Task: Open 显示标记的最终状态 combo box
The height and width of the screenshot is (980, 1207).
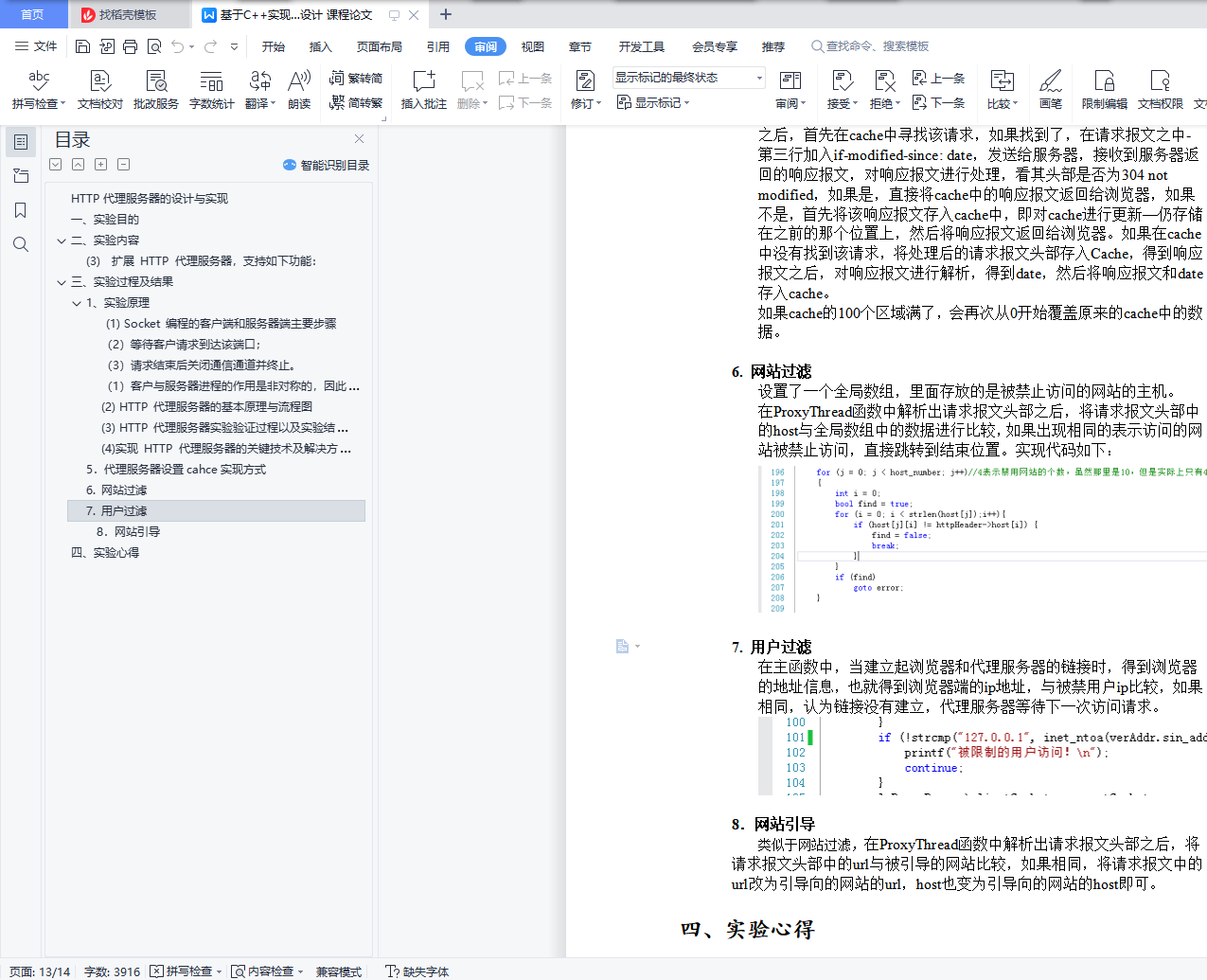Action: 688,78
